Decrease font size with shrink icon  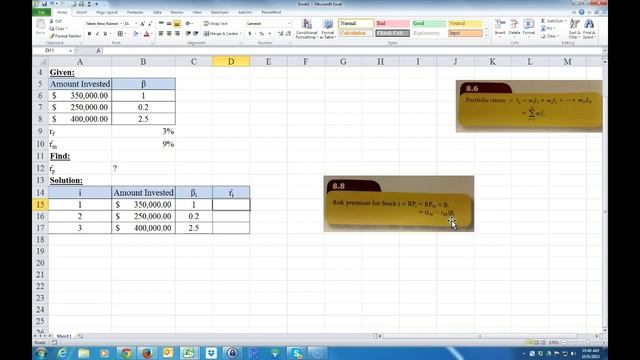point(150,24)
